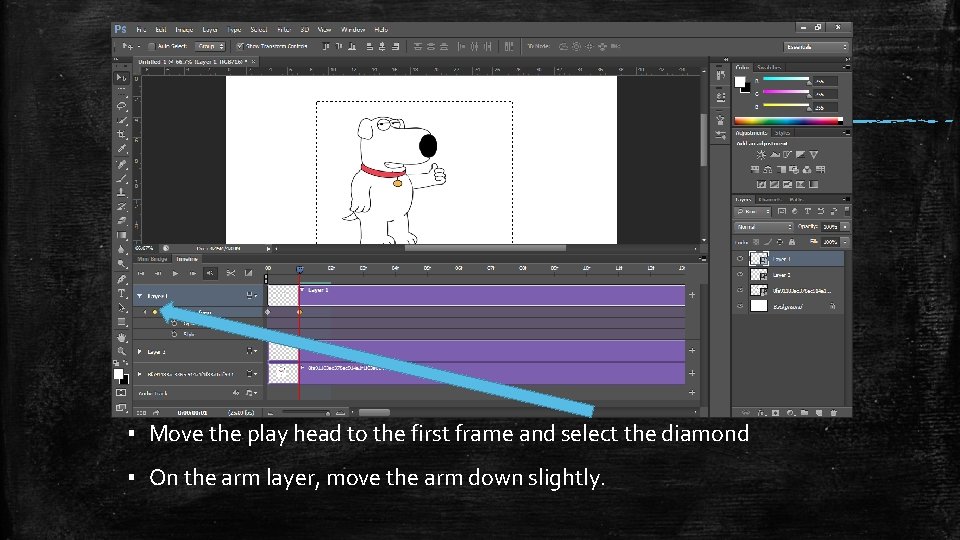960x540 pixels.
Task: Open the Group auto-select dropdown
Action: point(210,47)
